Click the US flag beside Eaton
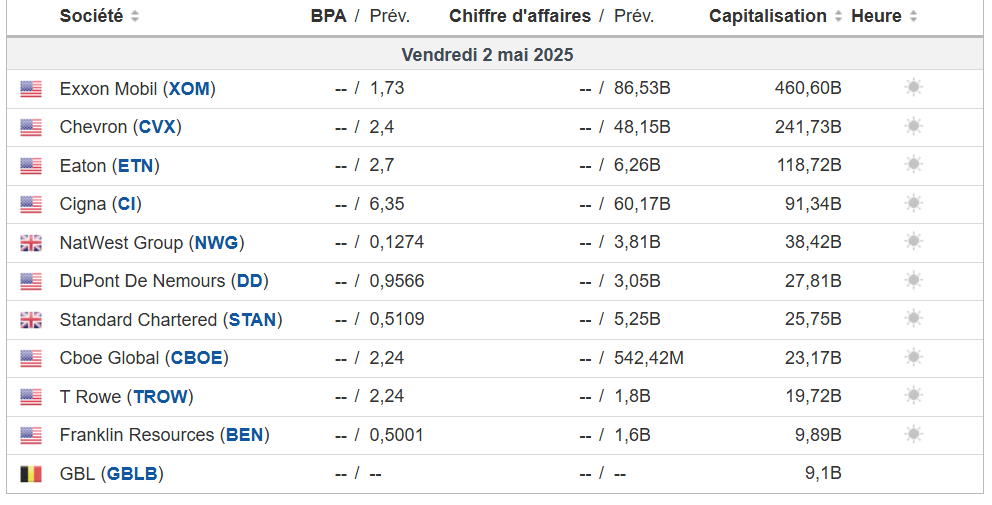Screen dimensions: 992x505 point(31,166)
